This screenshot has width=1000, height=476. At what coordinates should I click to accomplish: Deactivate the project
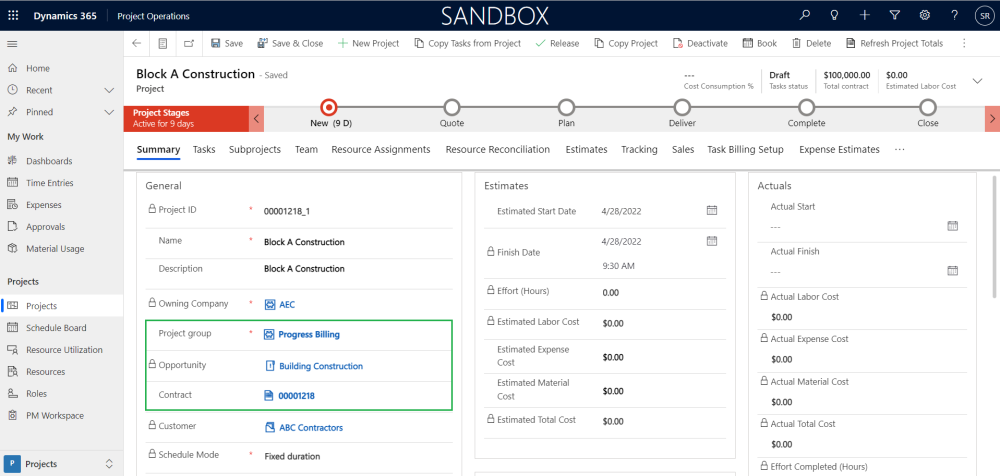(x=700, y=43)
